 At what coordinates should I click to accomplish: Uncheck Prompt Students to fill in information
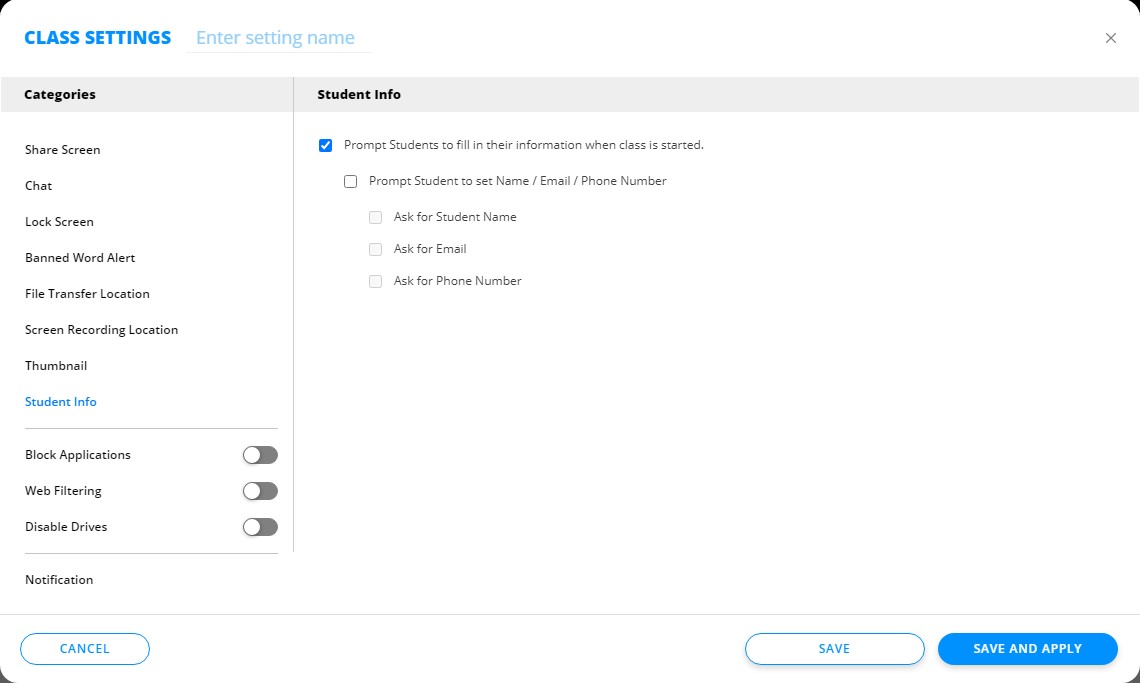coord(325,146)
